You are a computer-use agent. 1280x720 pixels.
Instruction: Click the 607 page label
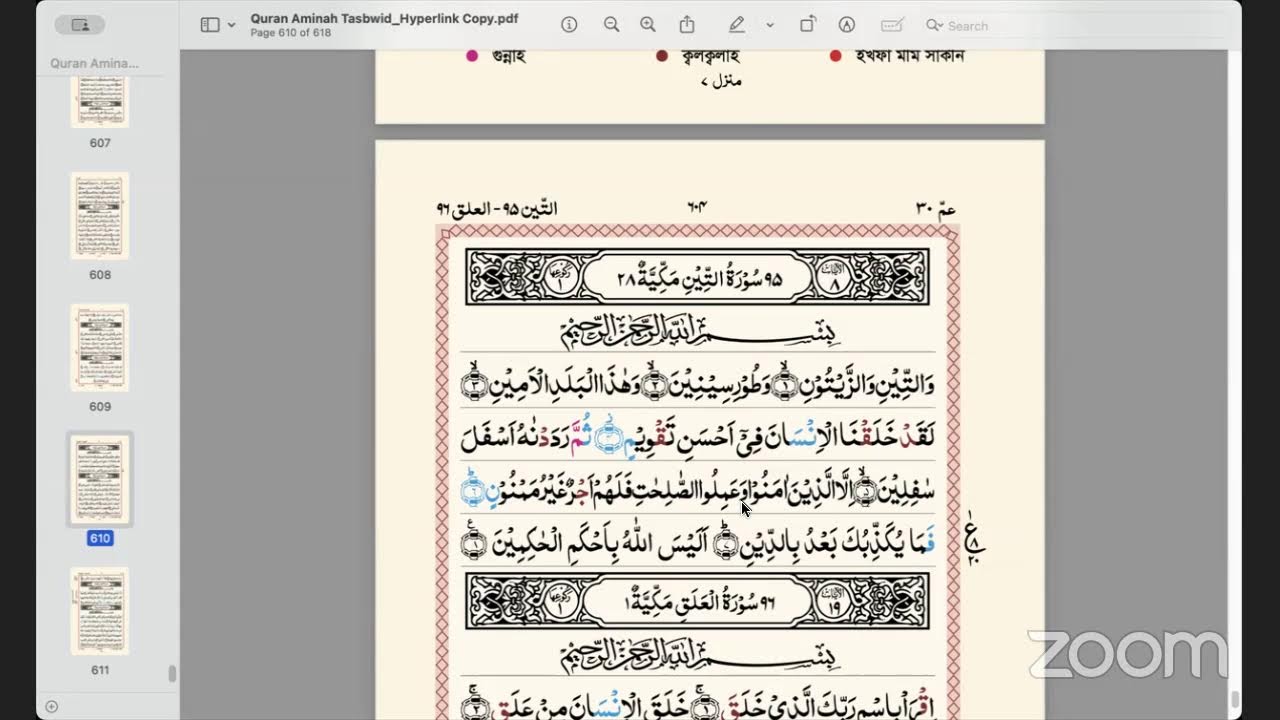[x=99, y=143]
